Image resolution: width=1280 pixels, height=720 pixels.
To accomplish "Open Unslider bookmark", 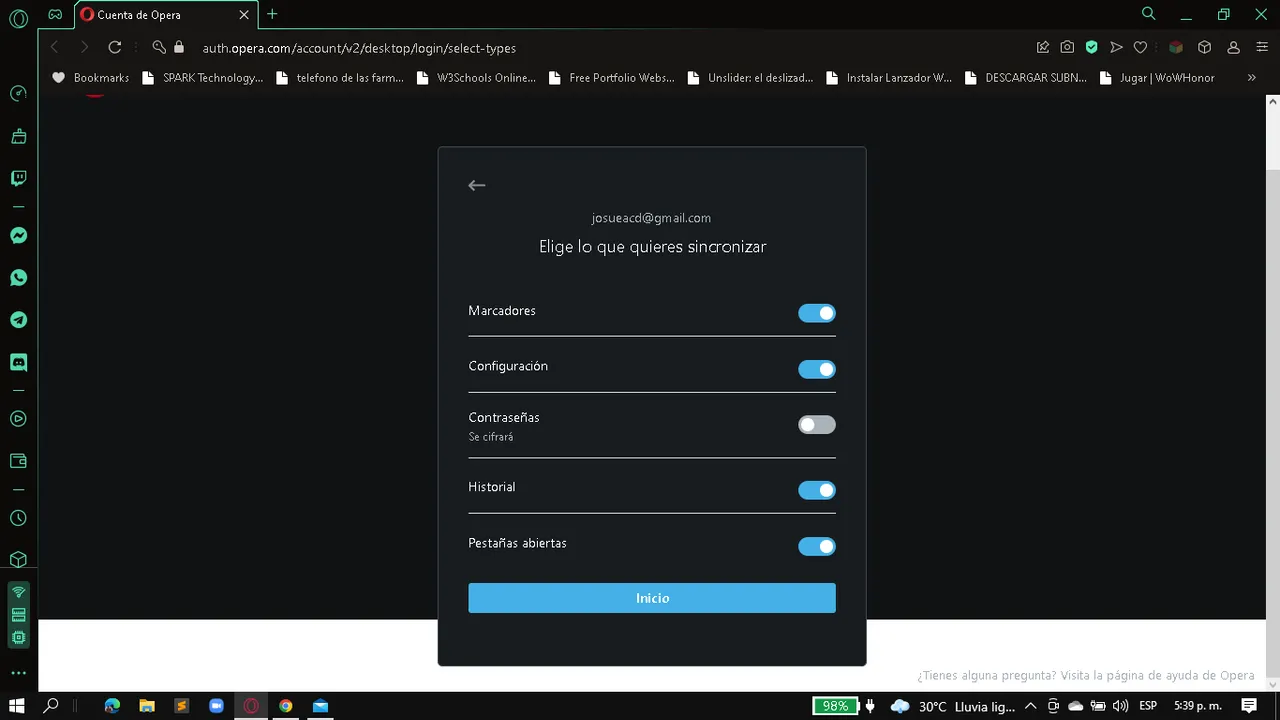I will (751, 77).
